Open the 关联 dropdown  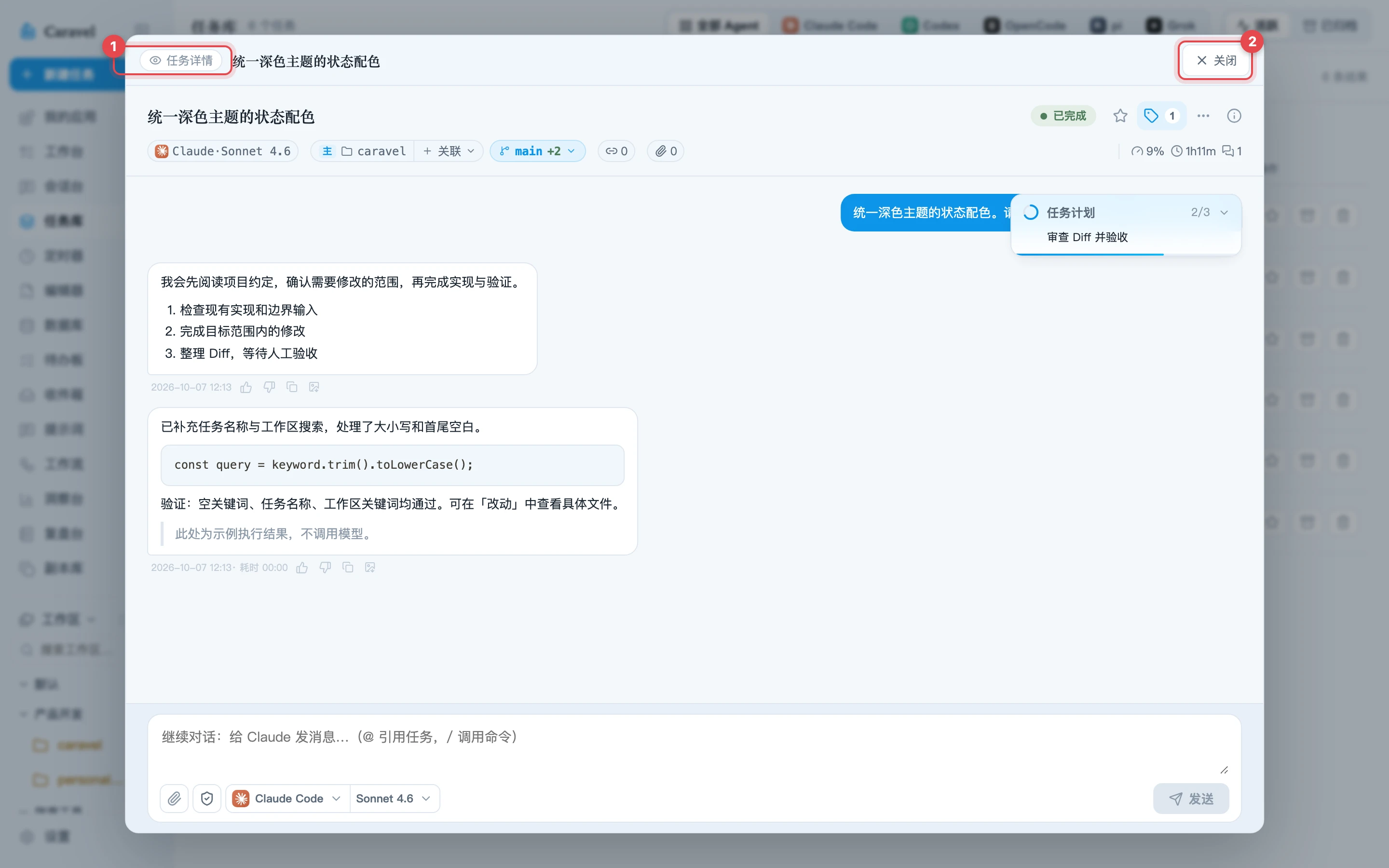(449, 151)
